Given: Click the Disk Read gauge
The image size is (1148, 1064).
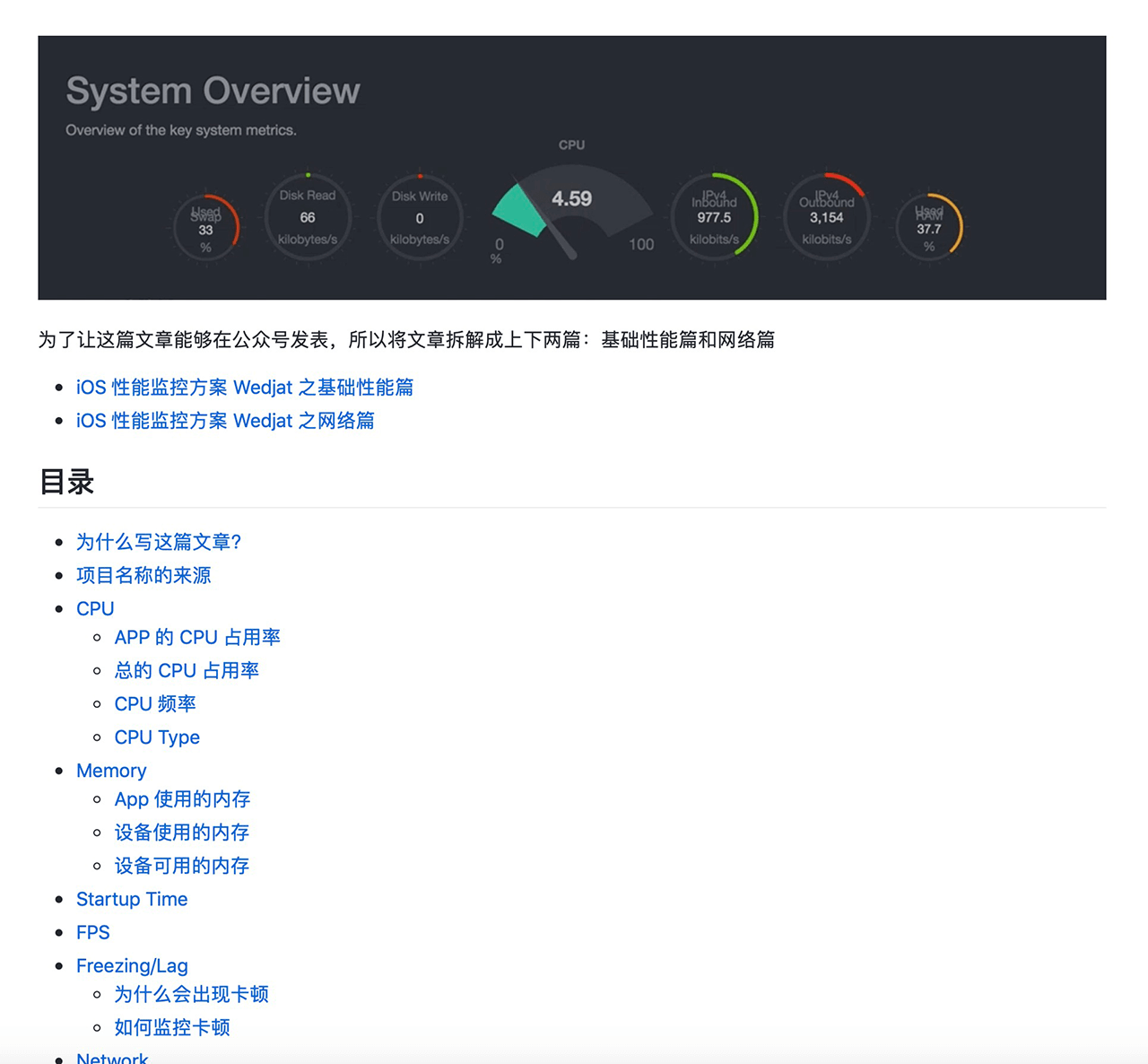Looking at the screenshot, I should [308, 218].
